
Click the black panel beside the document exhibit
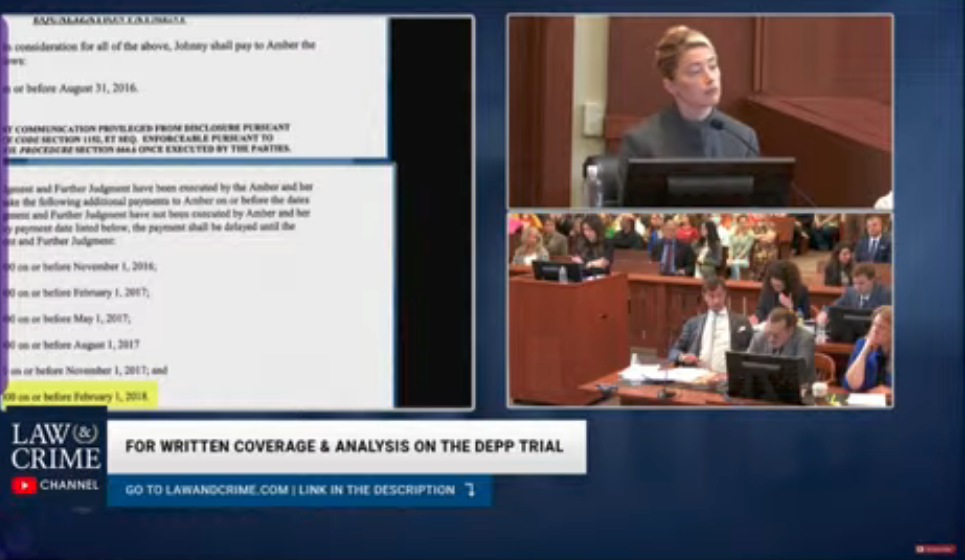[x=431, y=212]
